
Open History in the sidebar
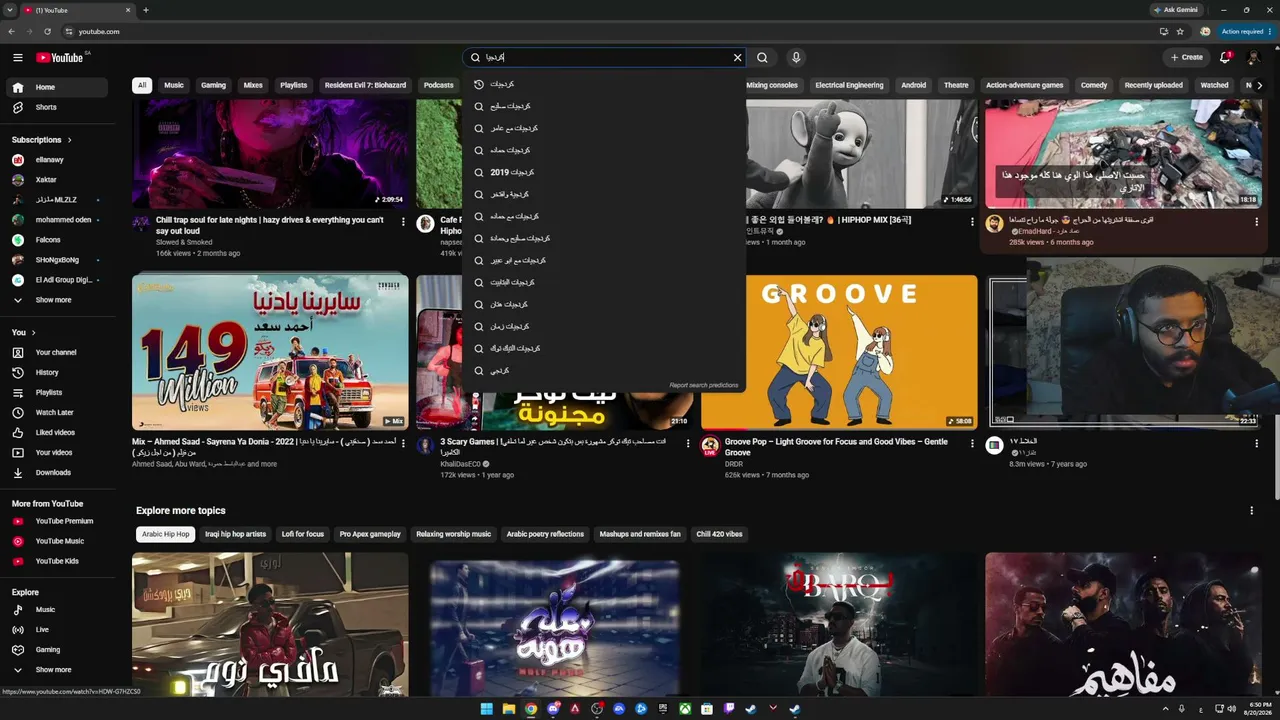pos(59,372)
